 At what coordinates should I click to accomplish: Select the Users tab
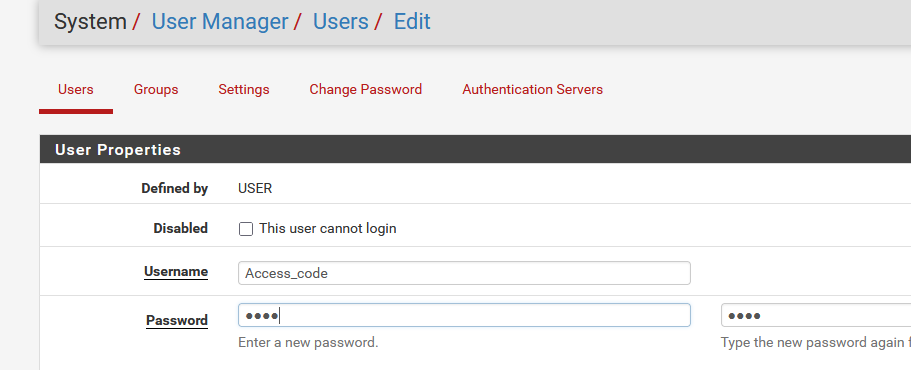(76, 89)
